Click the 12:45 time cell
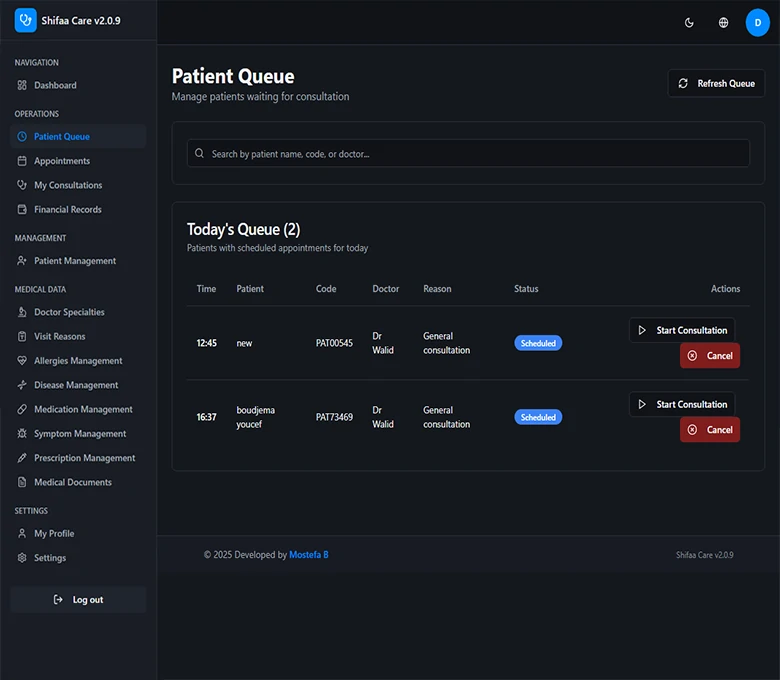Image resolution: width=780 pixels, height=680 pixels. [x=206, y=343]
